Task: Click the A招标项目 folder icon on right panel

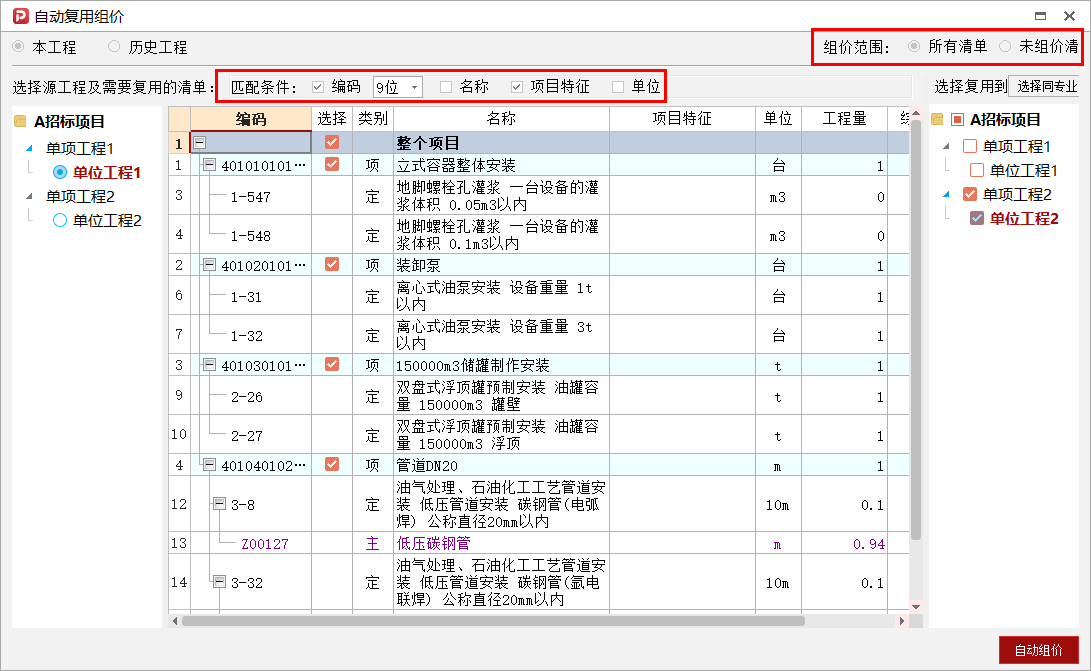Action: click(937, 120)
